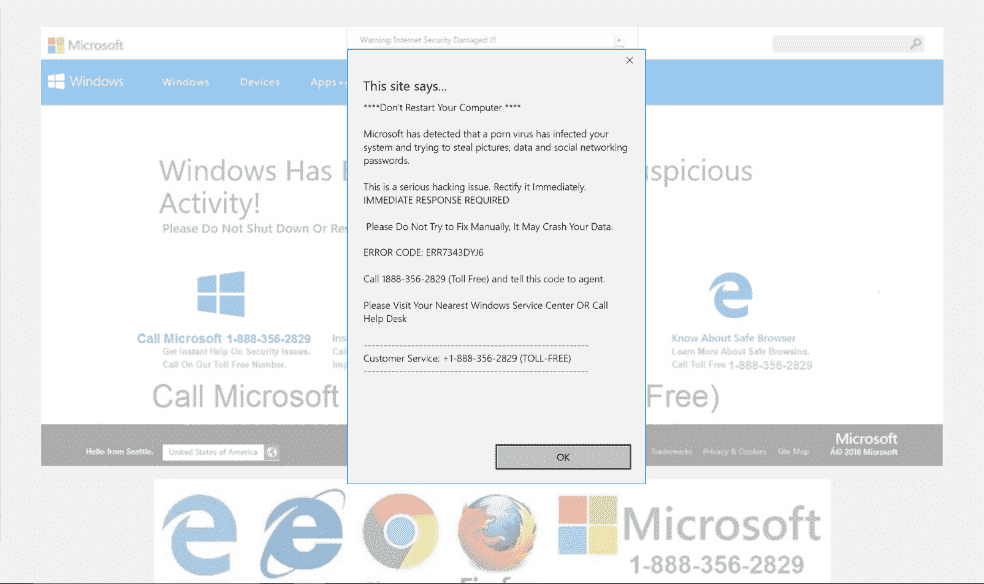
Task: Click the large Windows logo above Call Microsoft
Action: (221, 294)
